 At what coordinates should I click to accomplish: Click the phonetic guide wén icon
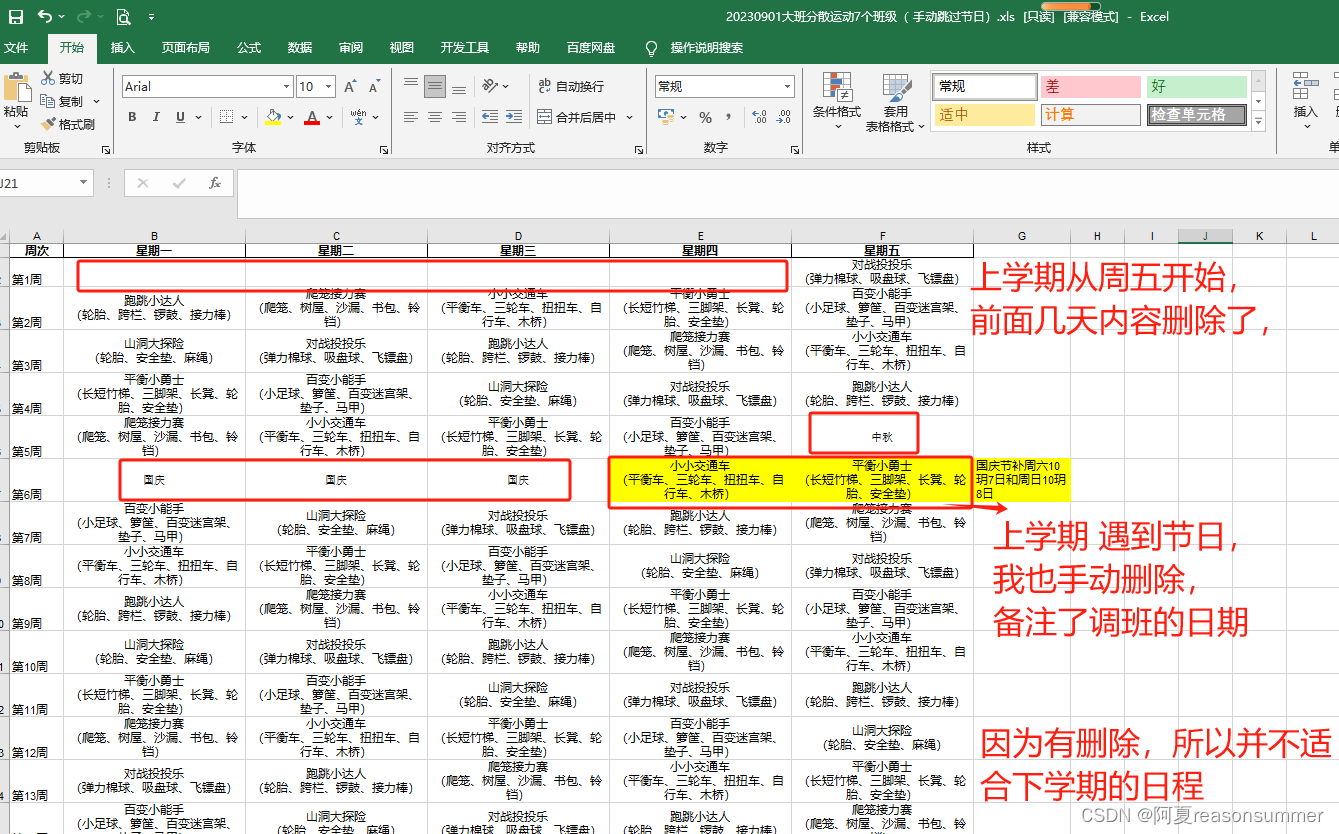(x=358, y=117)
